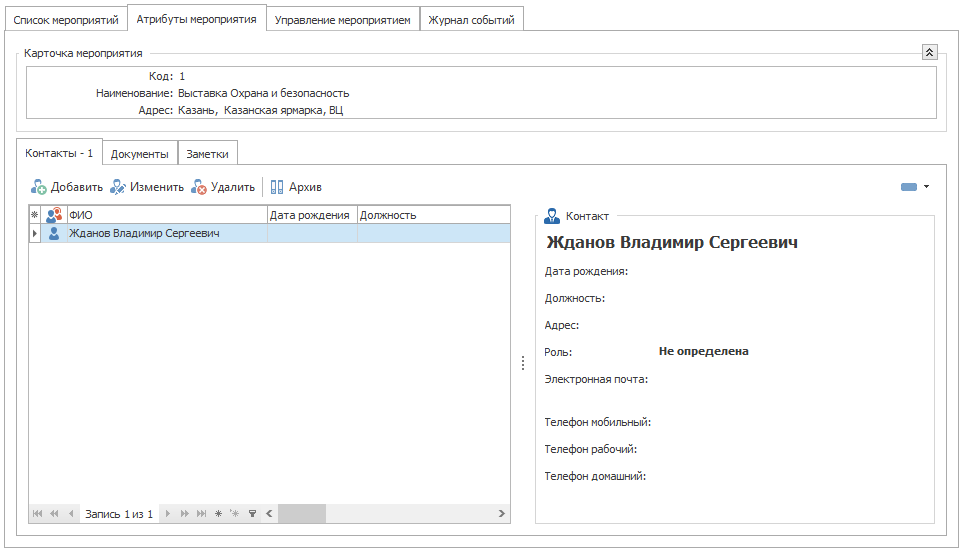Click the contact type column header icon
964x551 pixels.
tap(54, 215)
